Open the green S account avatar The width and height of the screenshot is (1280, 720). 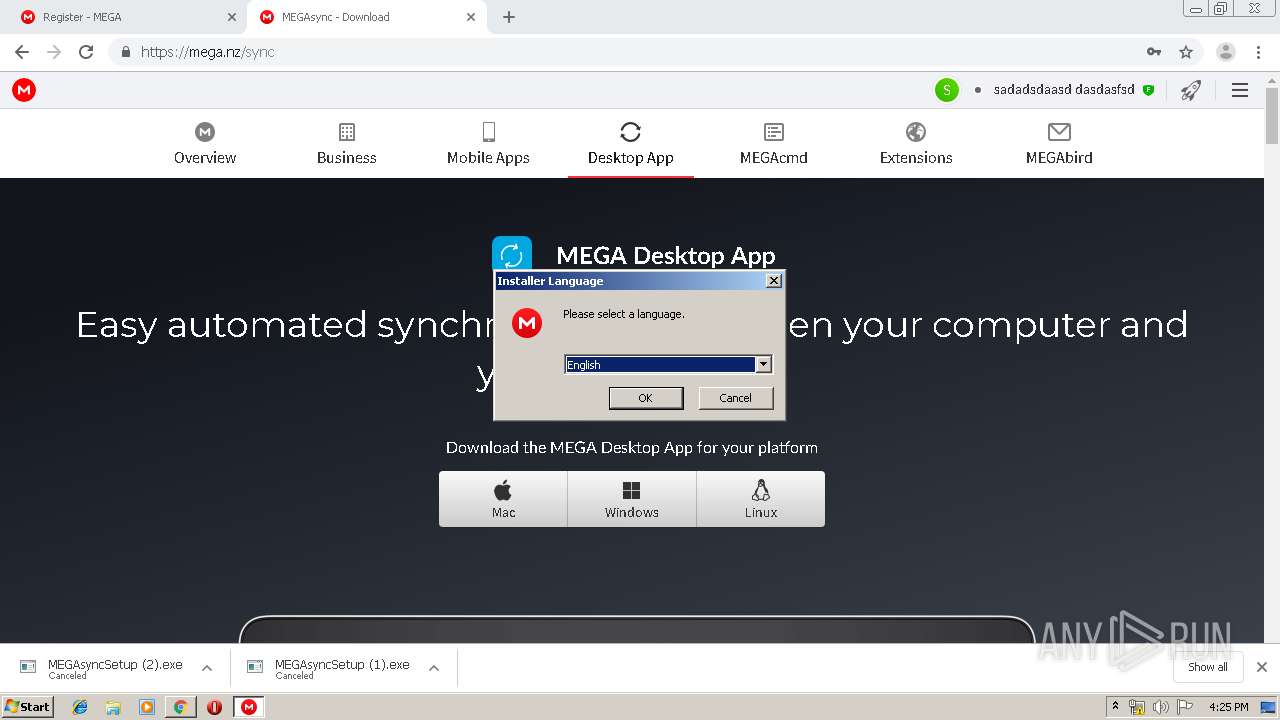(946, 90)
